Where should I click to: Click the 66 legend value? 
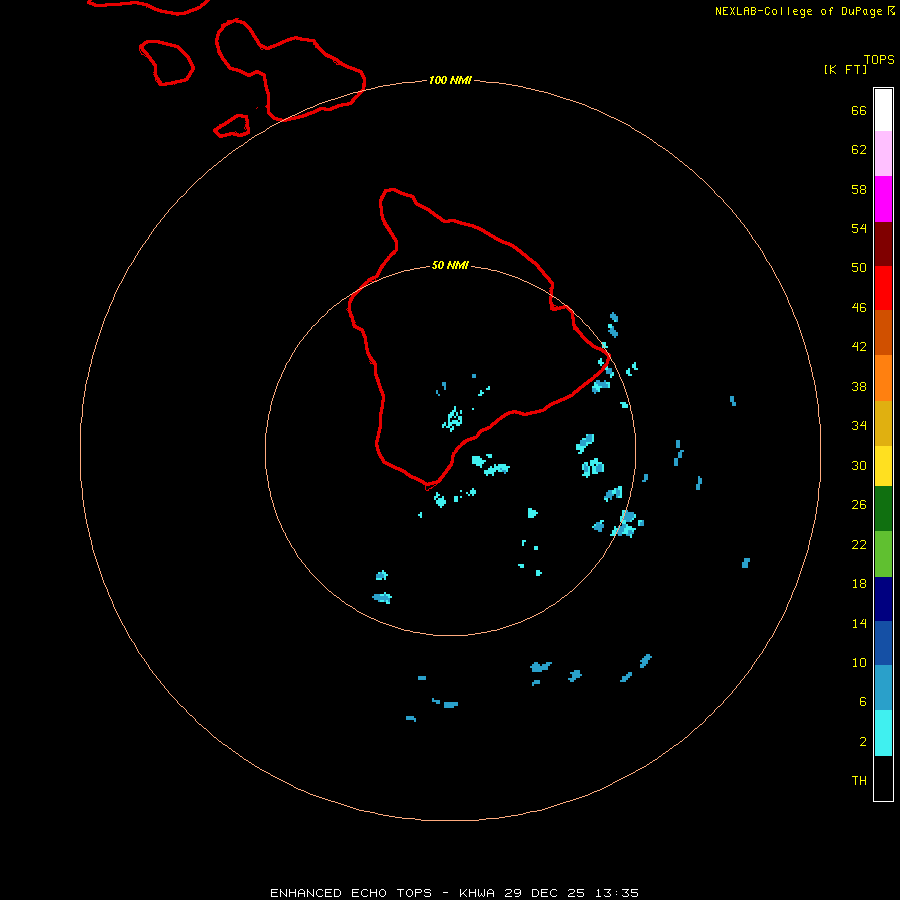[859, 110]
